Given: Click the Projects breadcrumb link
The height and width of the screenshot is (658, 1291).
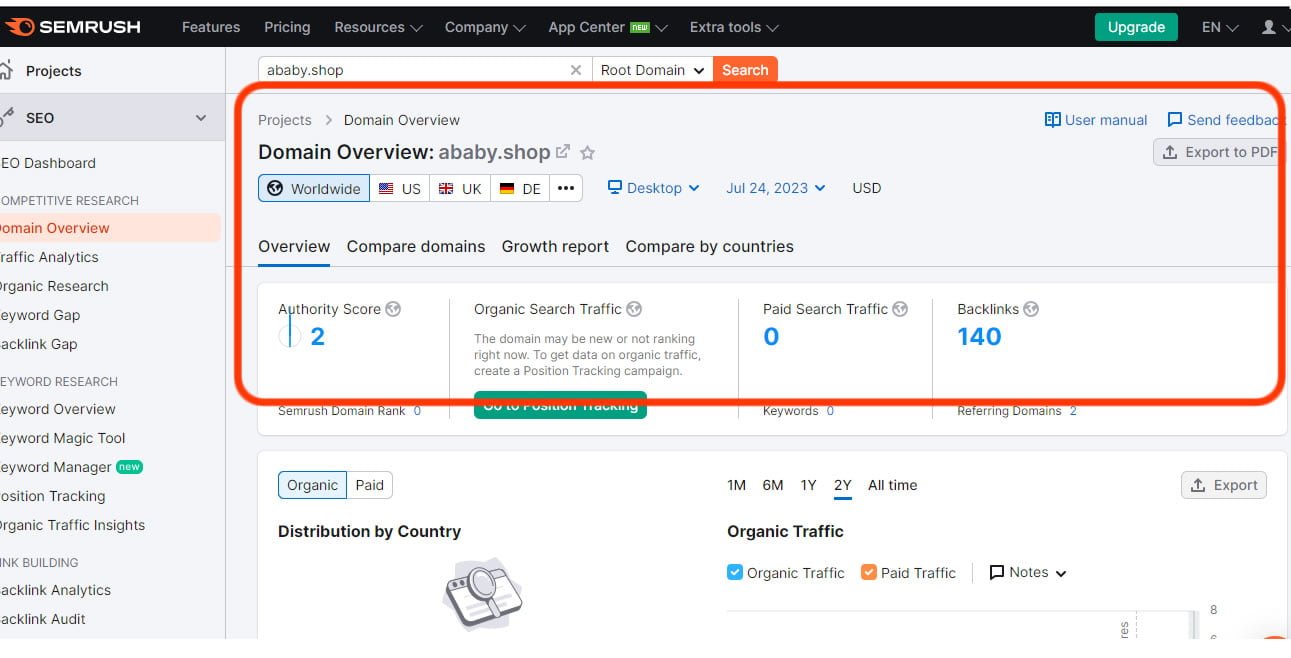Looking at the screenshot, I should click(x=285, y=120).
